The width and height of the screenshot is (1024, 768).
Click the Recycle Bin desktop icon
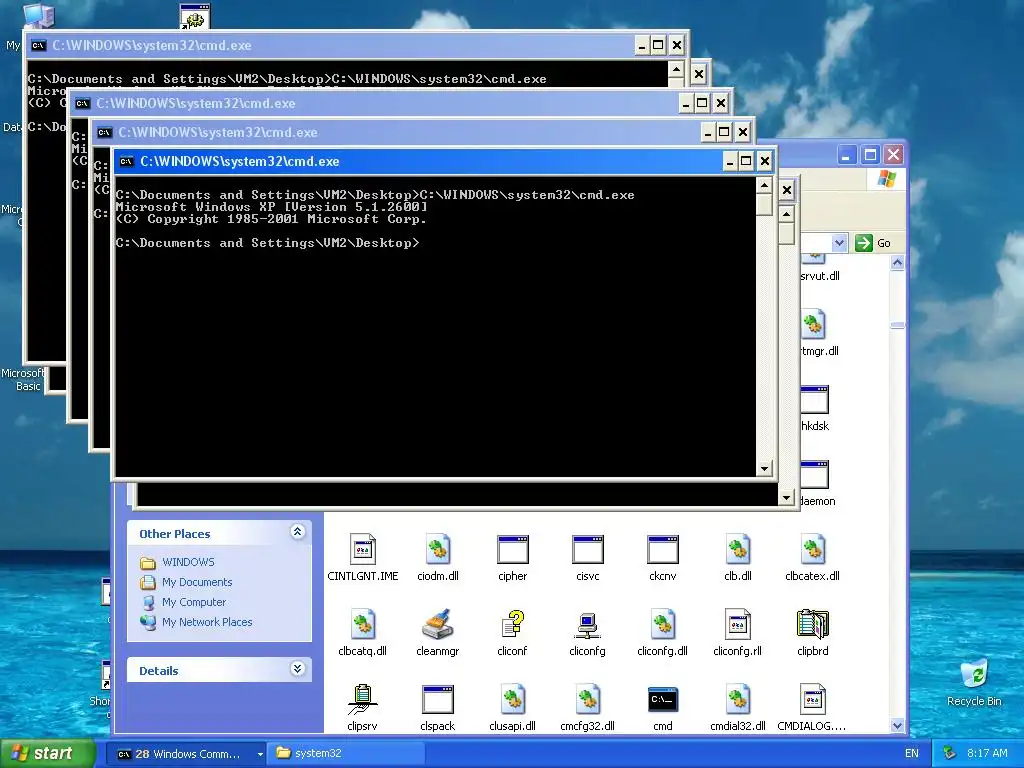[974, 674]
